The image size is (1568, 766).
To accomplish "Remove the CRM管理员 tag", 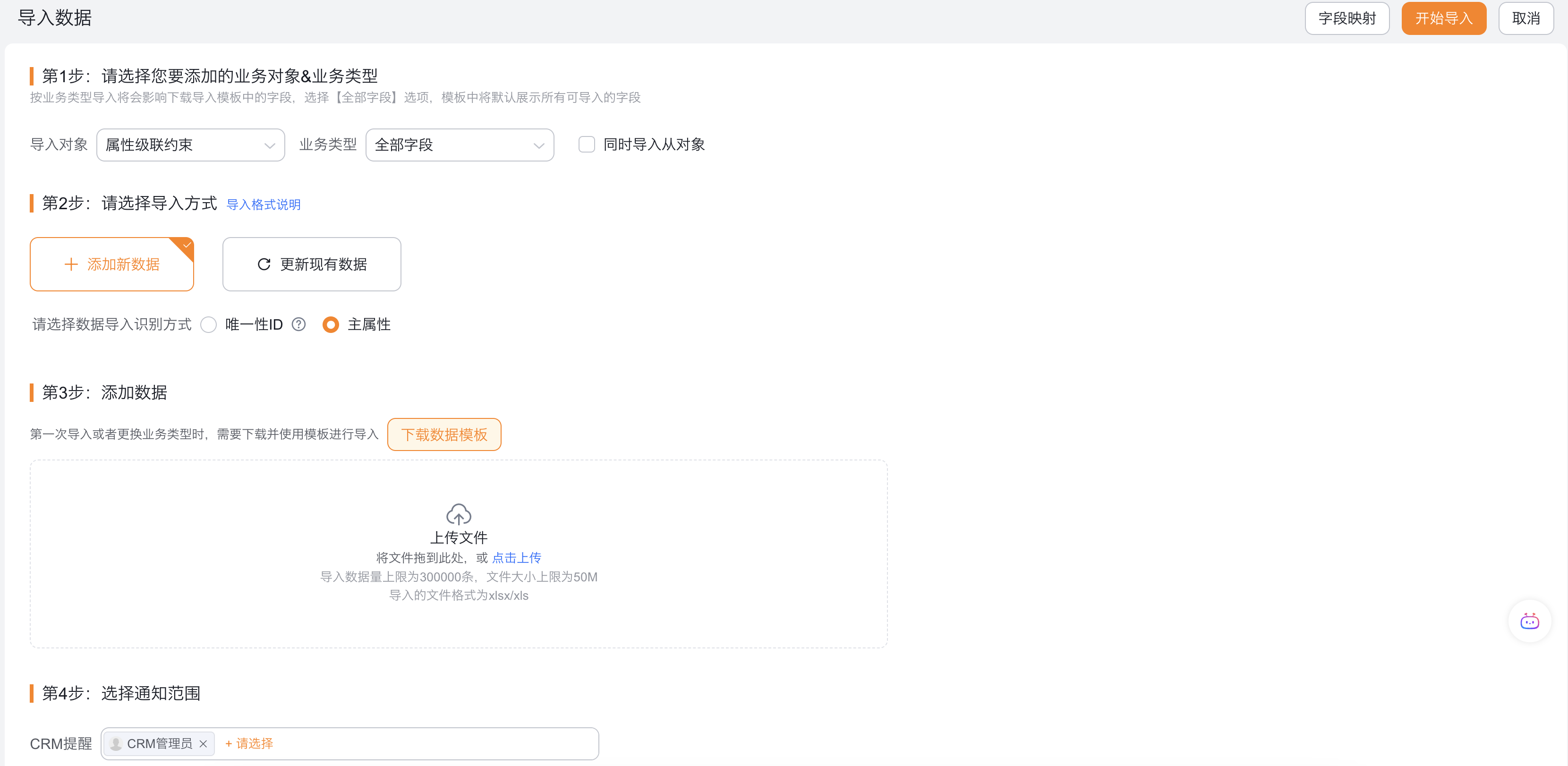I will pos(204,743).
